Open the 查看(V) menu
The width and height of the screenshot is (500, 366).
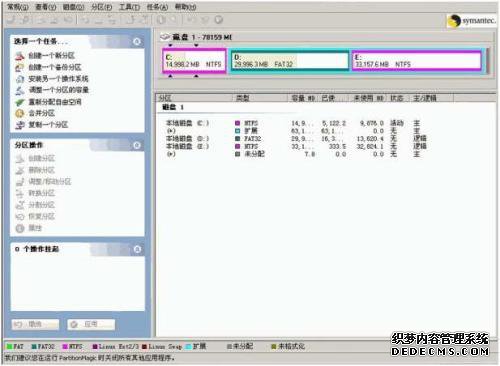coord(46,7)
